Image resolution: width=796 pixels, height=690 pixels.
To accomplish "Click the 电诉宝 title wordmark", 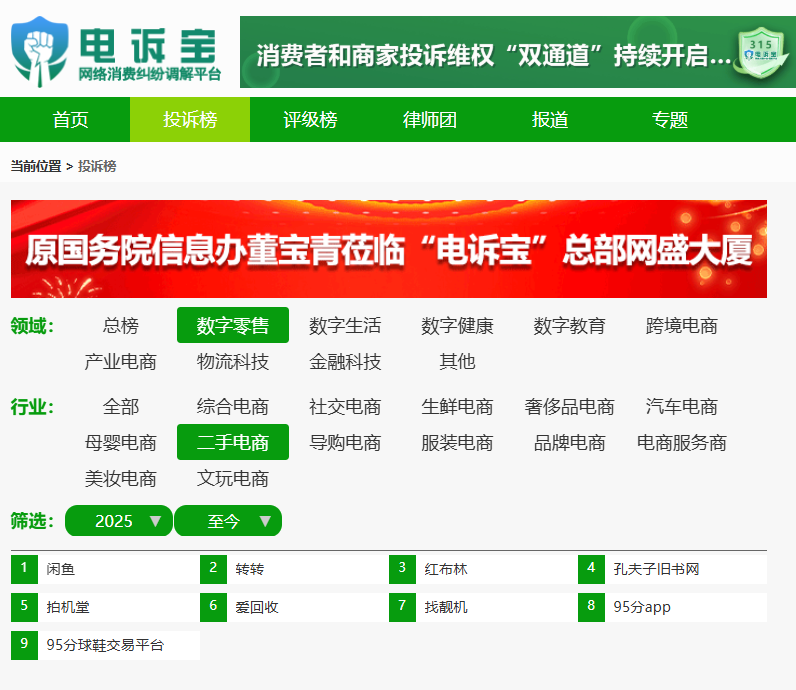I will point(148,46).
